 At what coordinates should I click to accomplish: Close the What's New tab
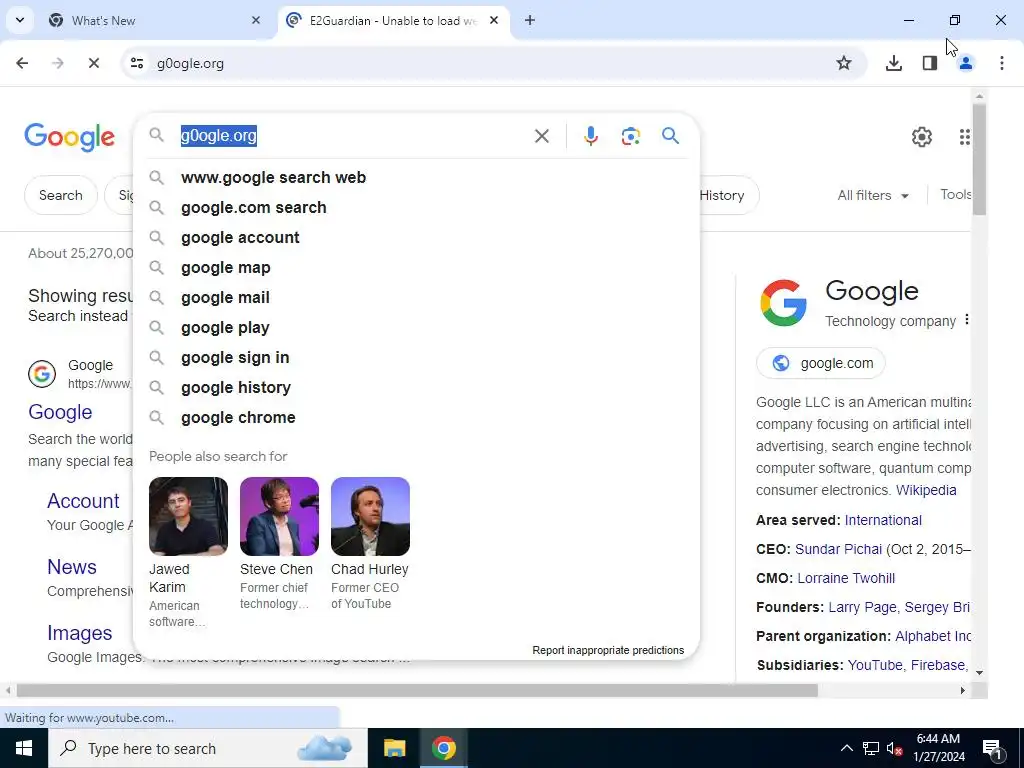[256, 20]
